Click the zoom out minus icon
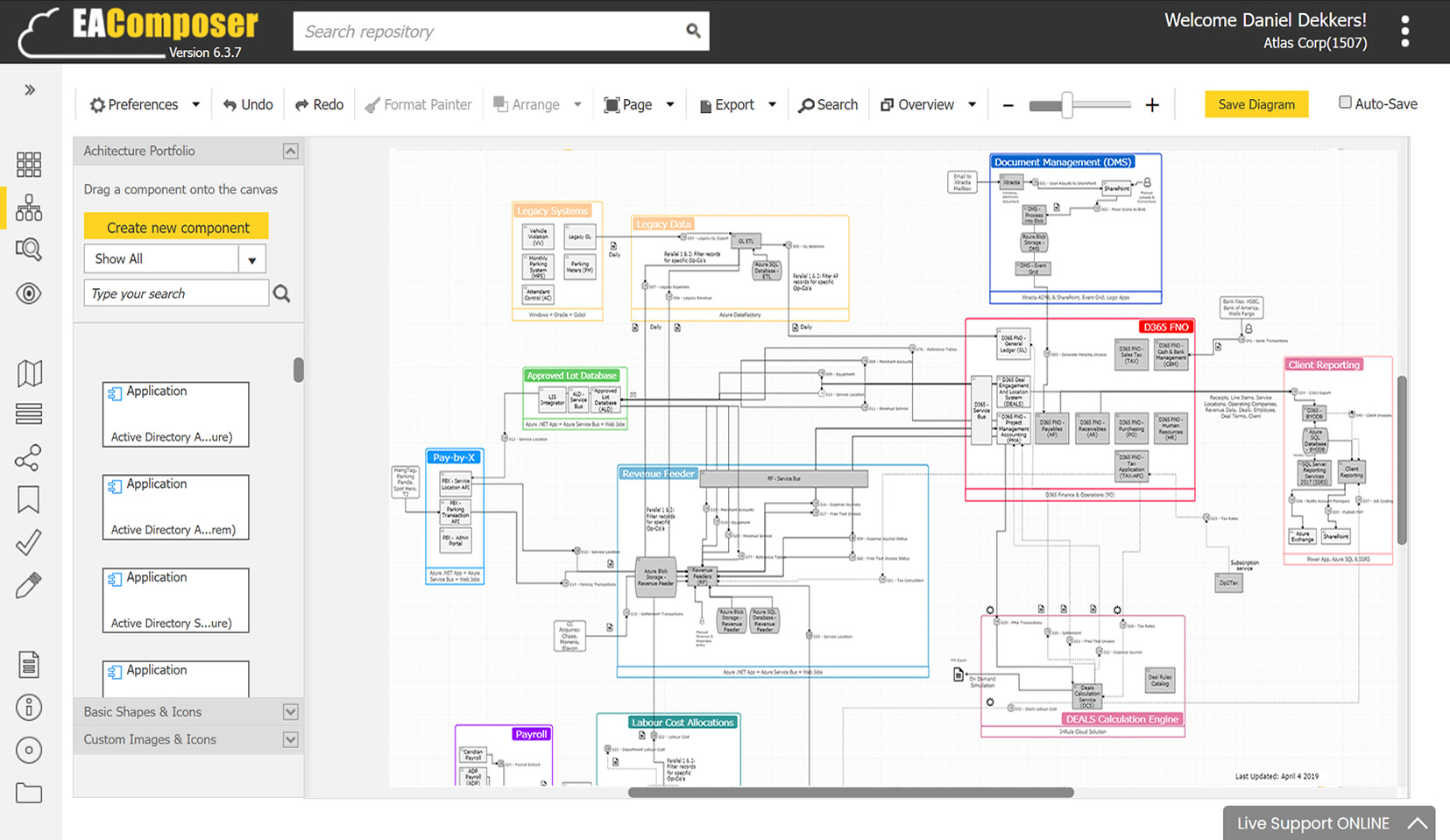The width and height of the screenshot is (1450, 840). click(1008, 105)
